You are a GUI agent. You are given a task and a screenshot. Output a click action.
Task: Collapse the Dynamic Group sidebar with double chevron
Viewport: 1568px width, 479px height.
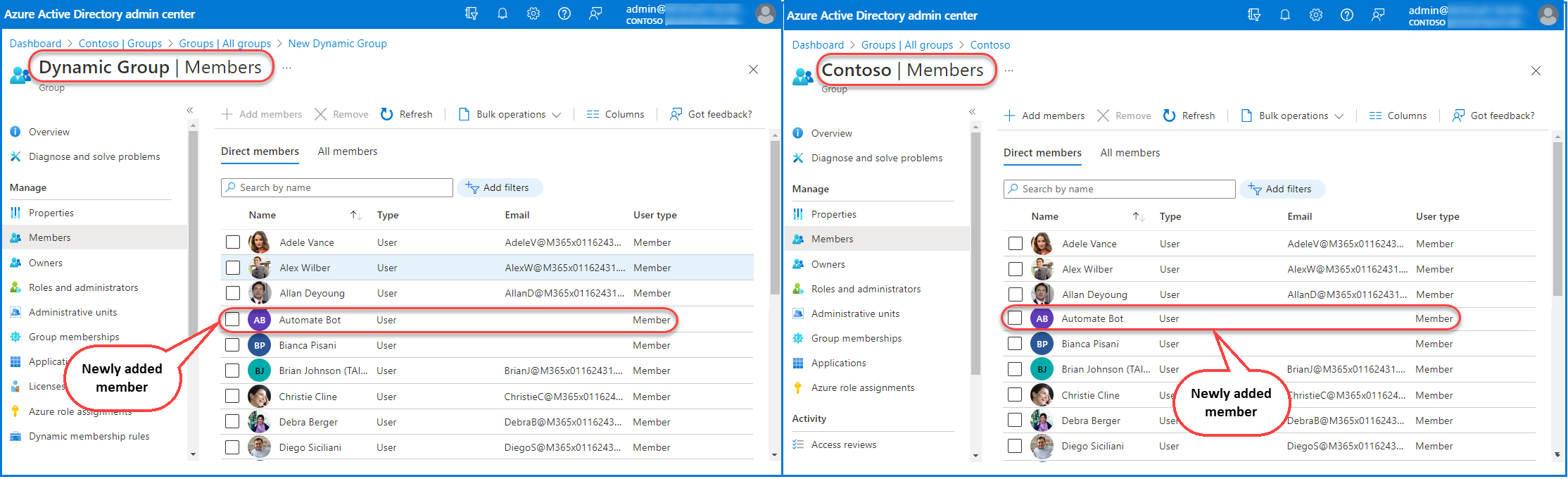tap(189, 110)
